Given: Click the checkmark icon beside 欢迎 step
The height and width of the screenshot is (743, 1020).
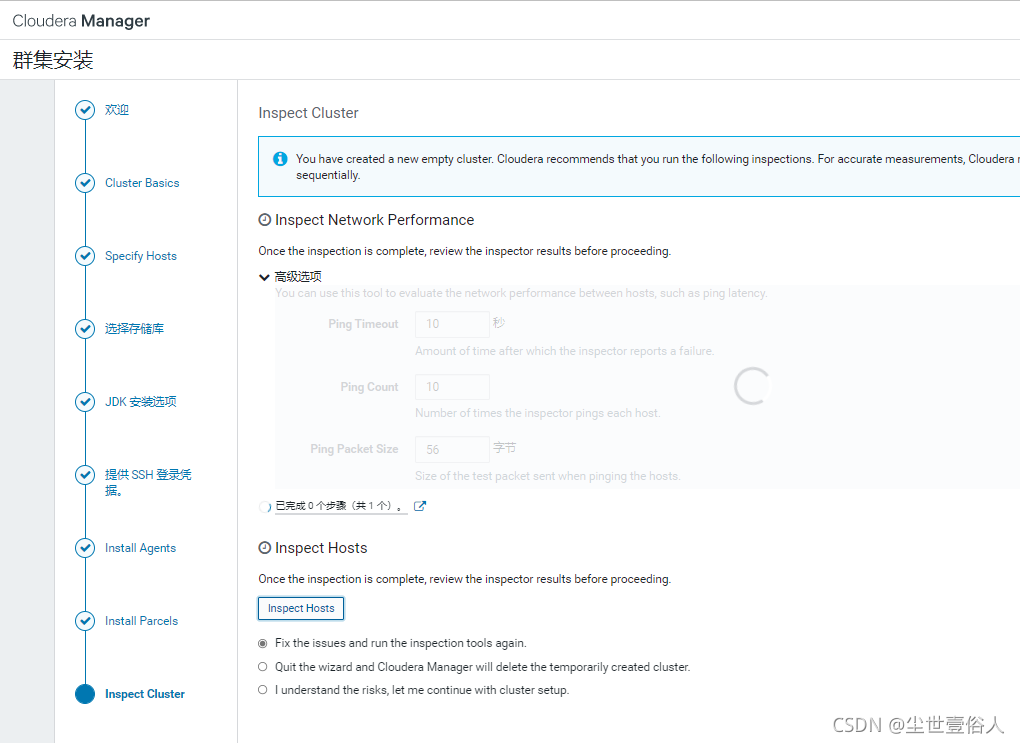Looking at the screenshot, I should [85, 110].
